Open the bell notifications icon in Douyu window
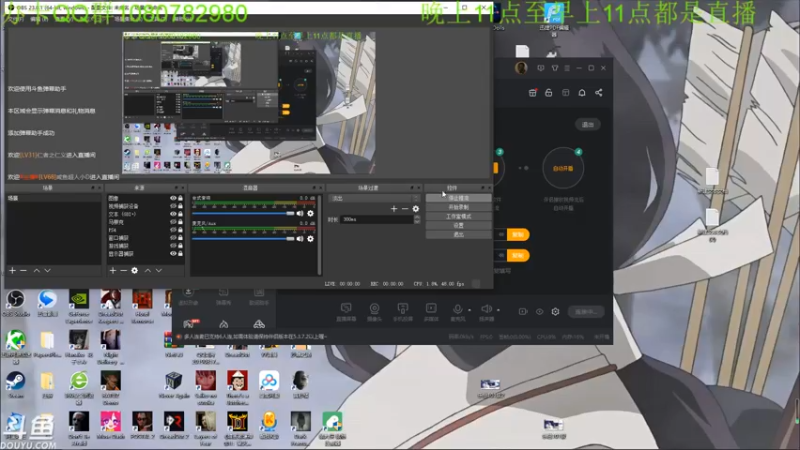Image resolution: width=800 pixels, height=450 pixels. pos(582,92)
